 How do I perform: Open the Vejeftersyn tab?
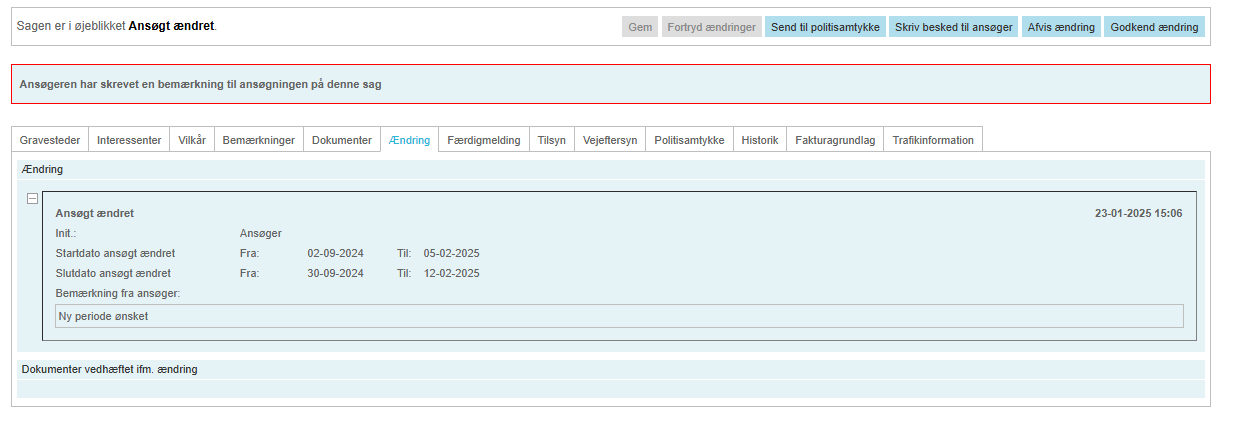tap(610, 140)
